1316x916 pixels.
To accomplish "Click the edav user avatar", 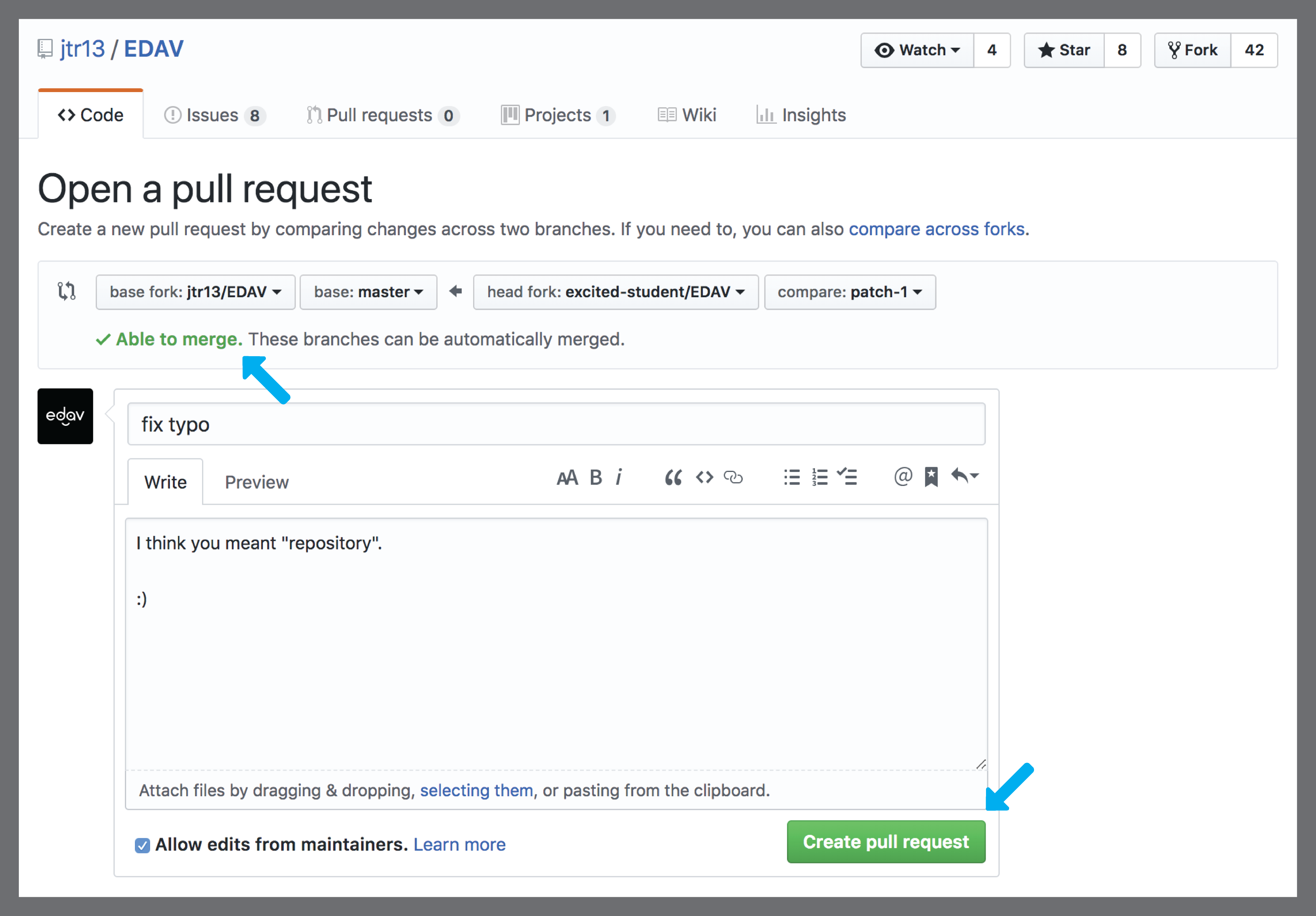I will pos(65,416).
